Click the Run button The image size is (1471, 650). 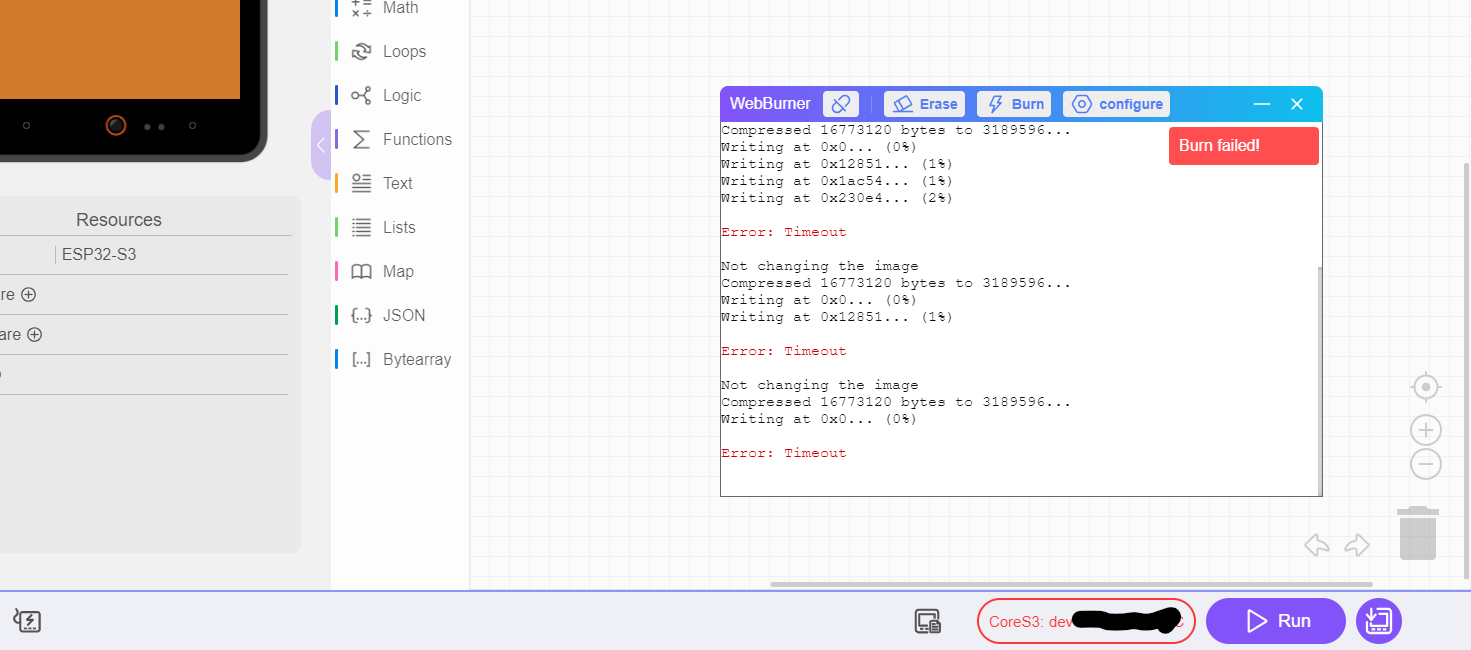[1276, 621]
